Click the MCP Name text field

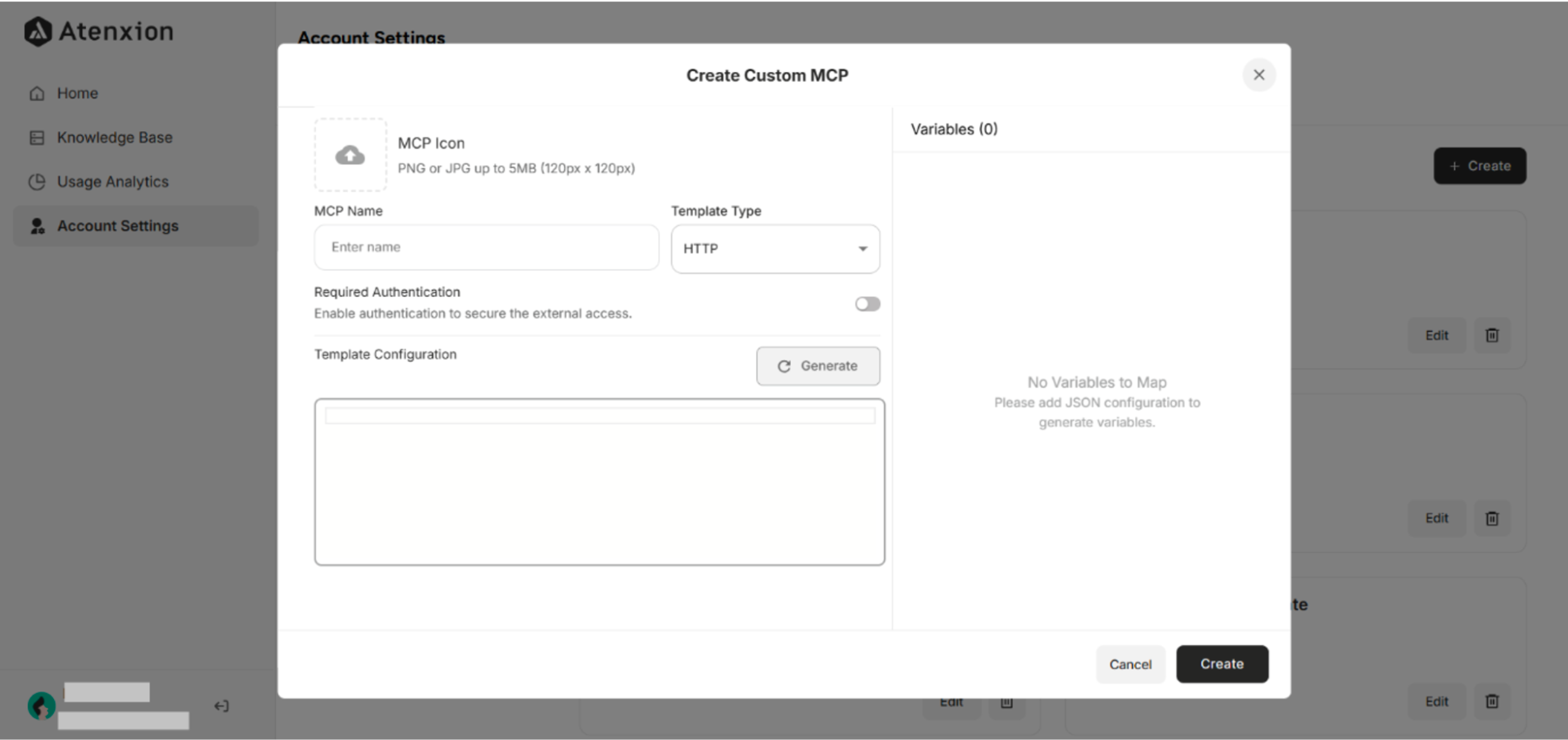pos(486,248)
